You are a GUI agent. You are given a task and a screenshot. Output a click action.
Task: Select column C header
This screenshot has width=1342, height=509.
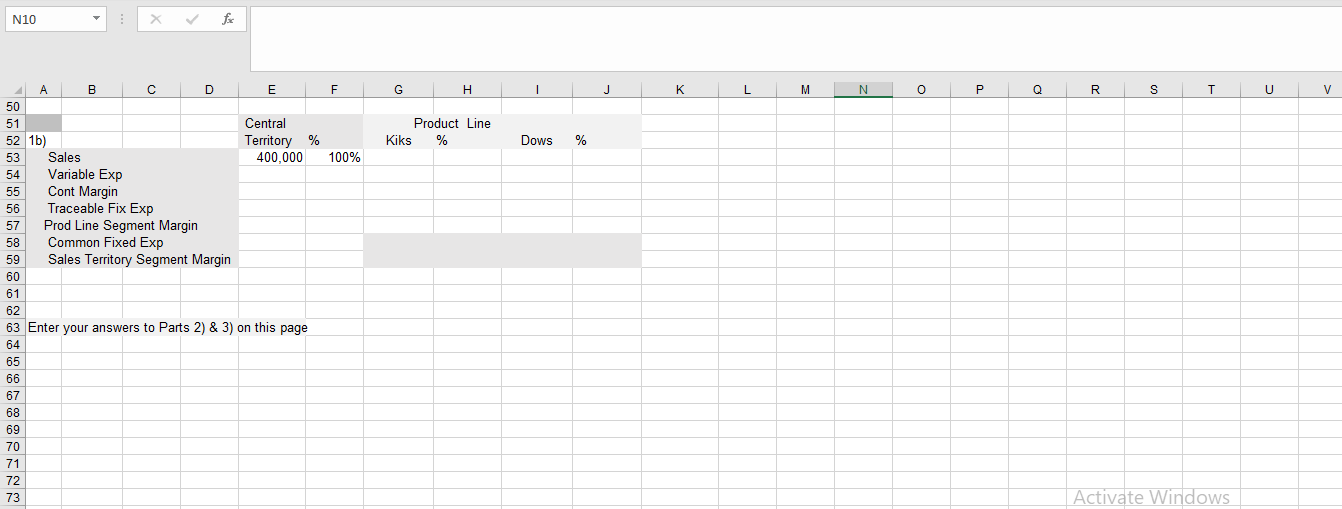click(x=151, y=90)
